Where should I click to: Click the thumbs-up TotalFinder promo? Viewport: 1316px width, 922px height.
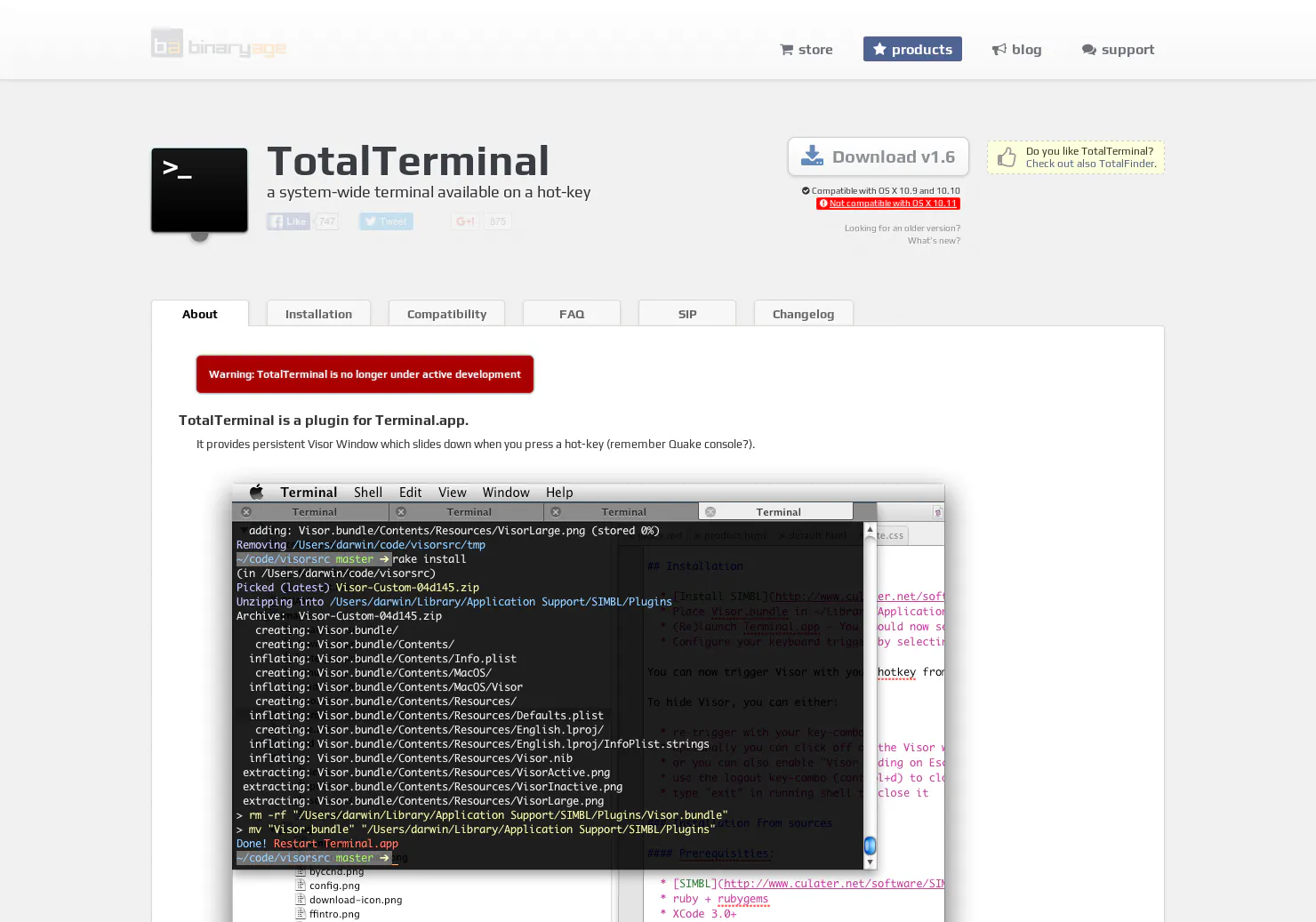point(1076,157)
